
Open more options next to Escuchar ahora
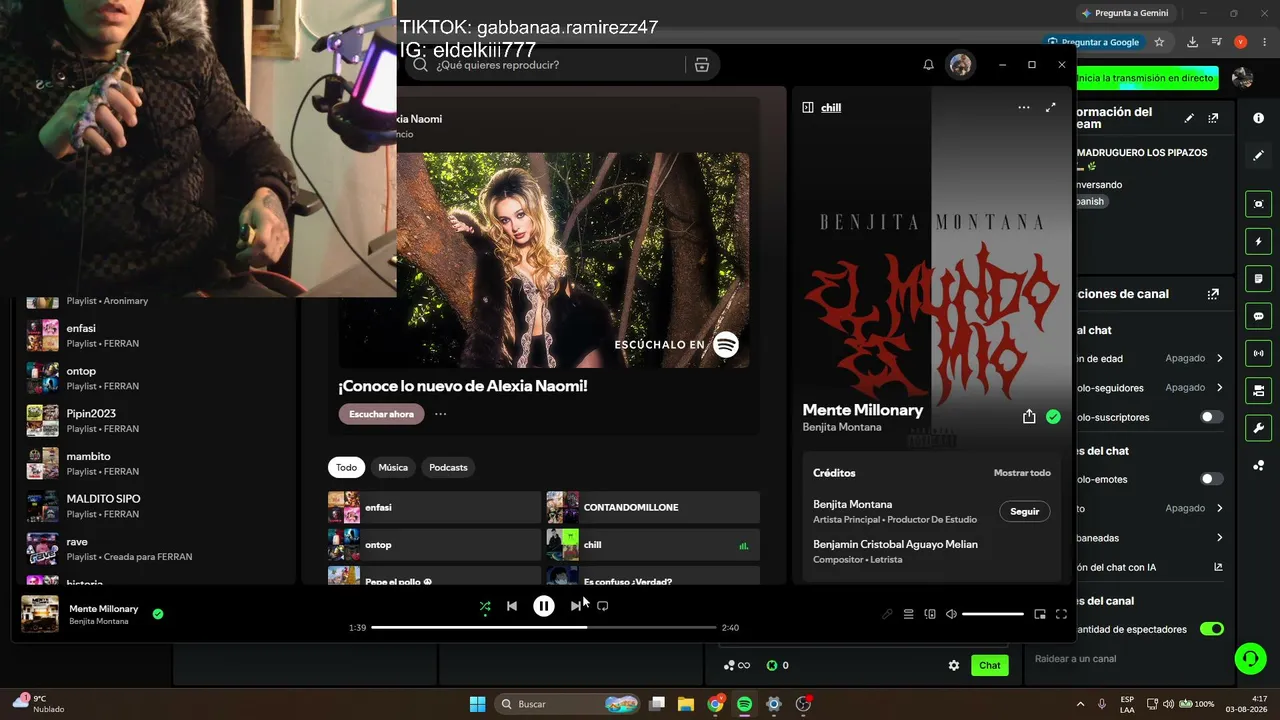click(440, 414)
